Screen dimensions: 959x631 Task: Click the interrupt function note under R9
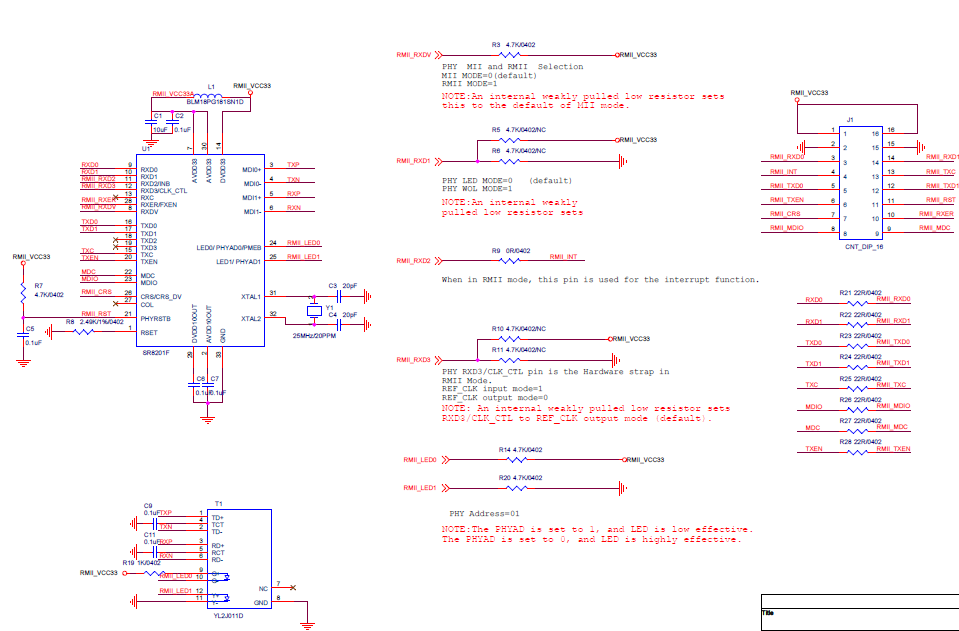pyautogui.click(x=601, y=280)
